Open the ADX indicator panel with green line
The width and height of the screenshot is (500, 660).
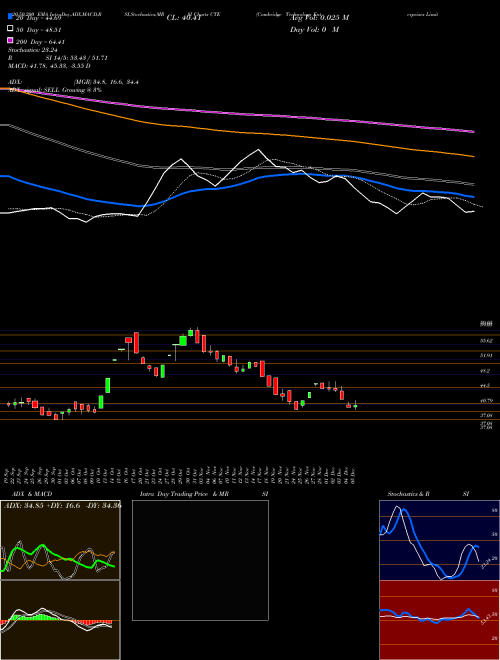point(60,540)
